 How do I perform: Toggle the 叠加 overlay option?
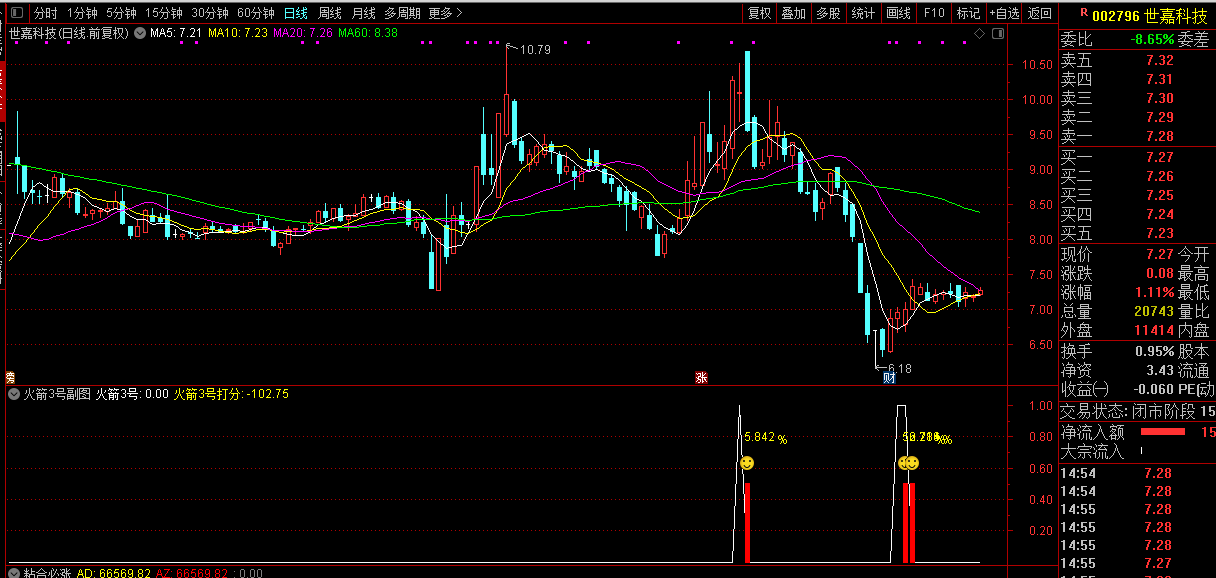(793, 13)
